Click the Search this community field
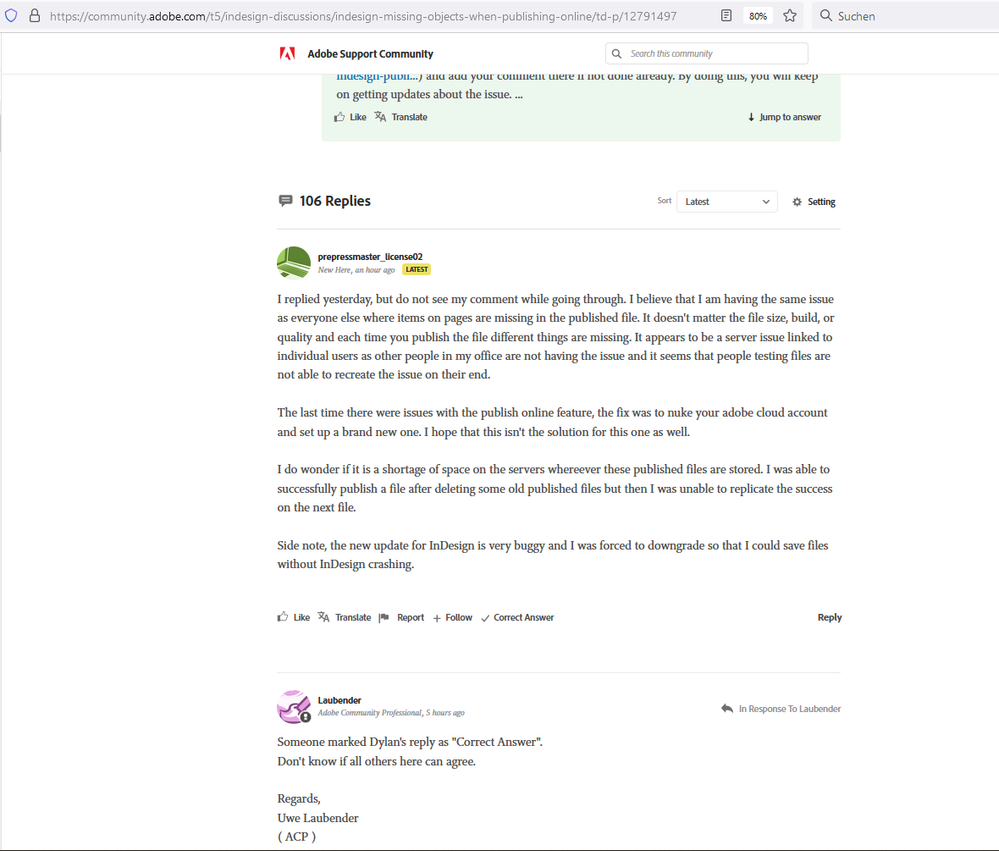Viewport: 999px width, 851px height. 707,54
